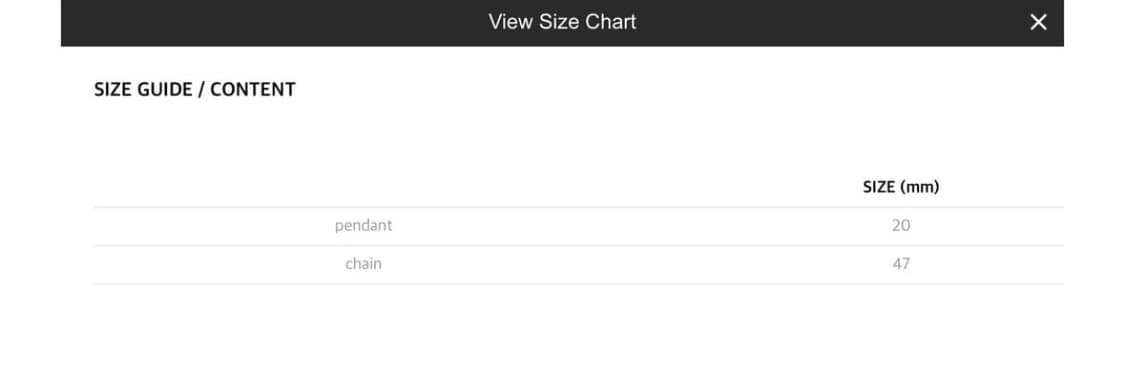Close the View Size Chart dialog
This screenshot has height=367, width=1125.
1038,22
